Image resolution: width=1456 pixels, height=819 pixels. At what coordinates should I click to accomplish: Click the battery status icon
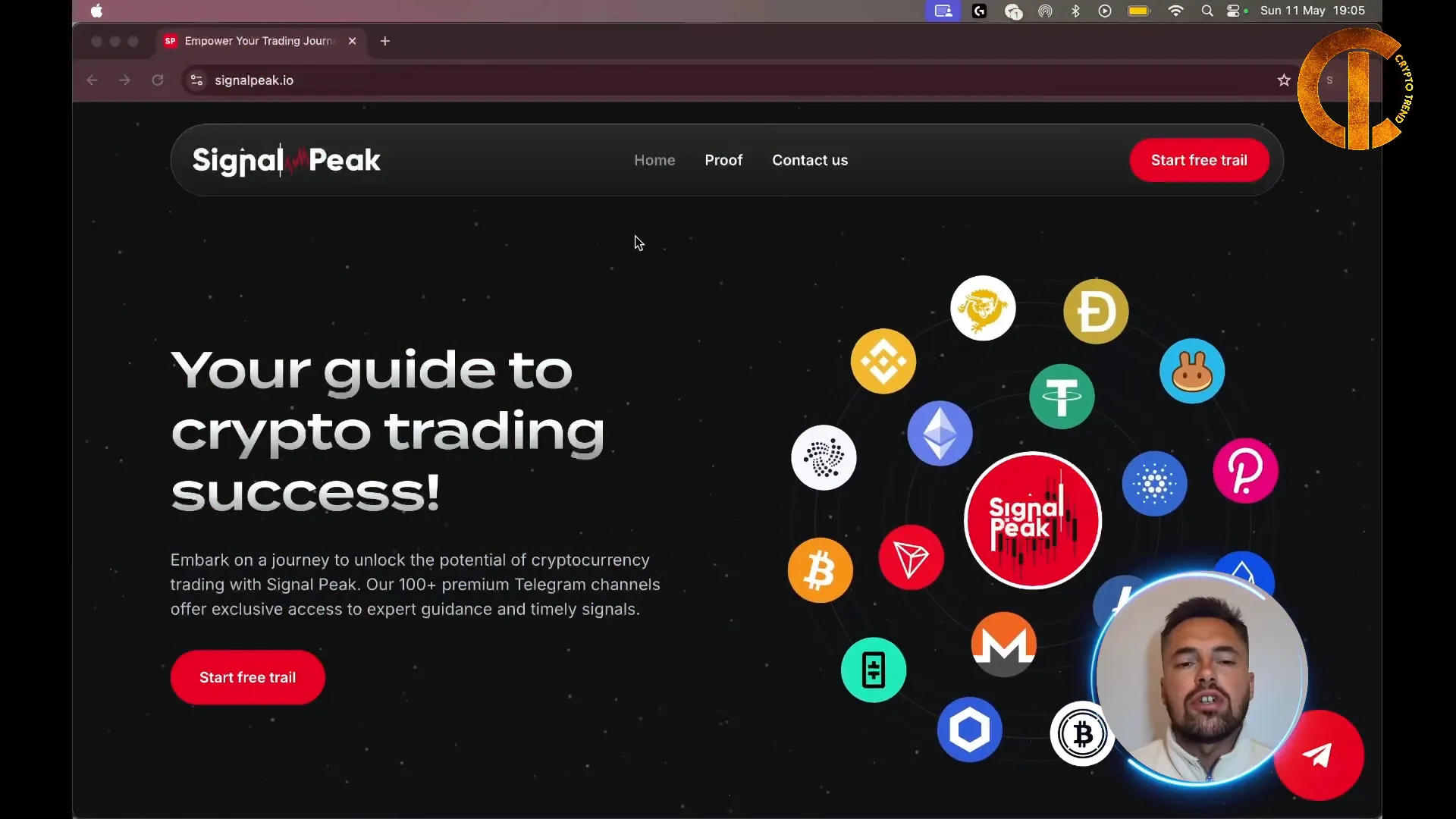point(1139,11)
